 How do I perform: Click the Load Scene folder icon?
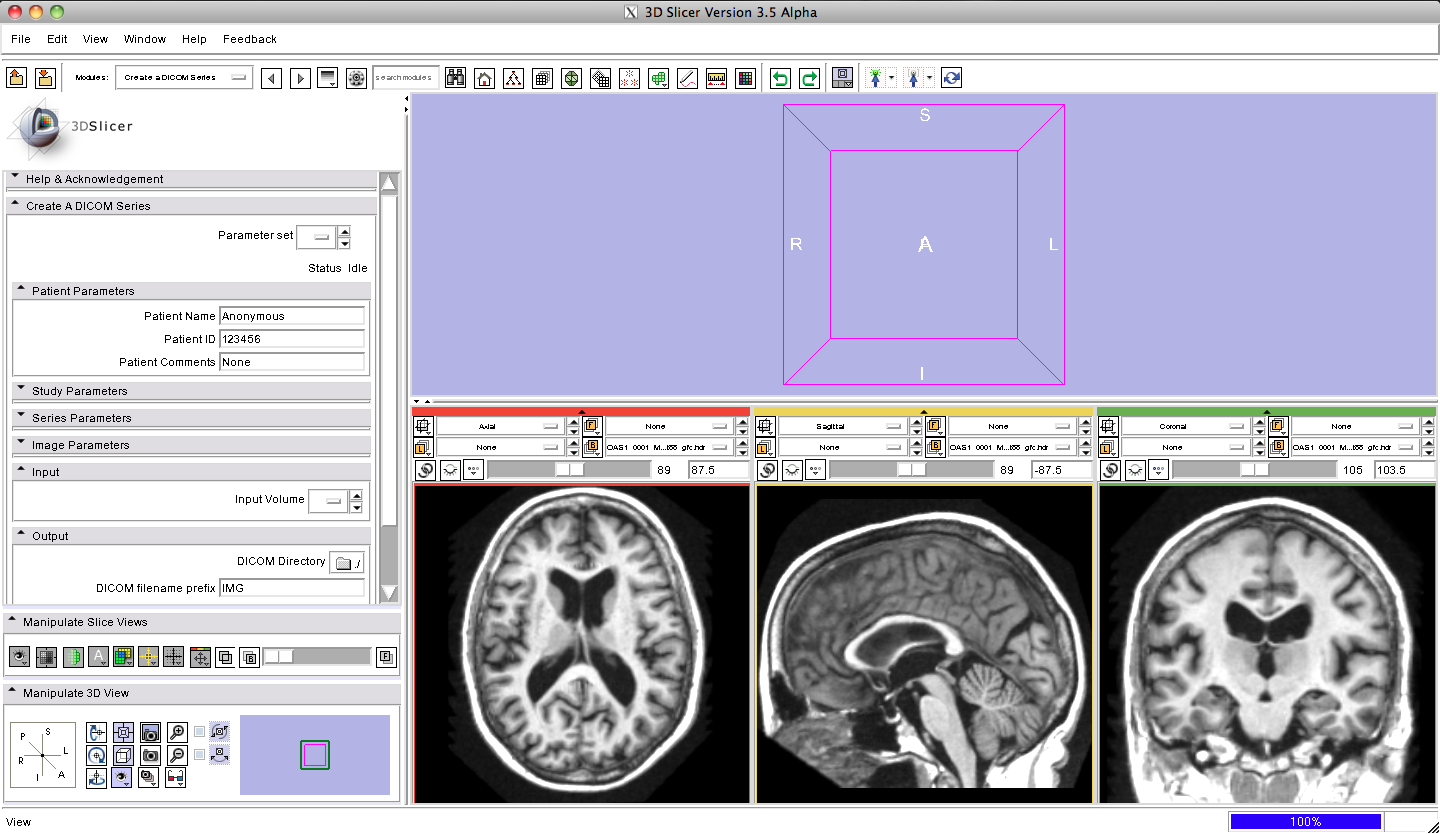click(16, 78)
